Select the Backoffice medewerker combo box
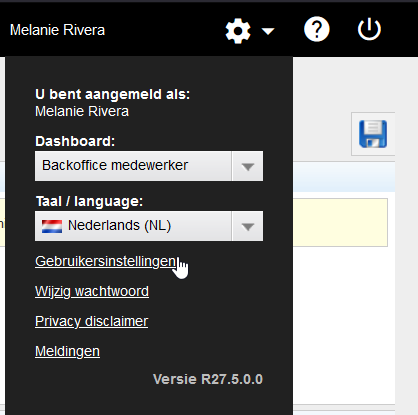The image size is (418, 415). (x=149, y=166)
